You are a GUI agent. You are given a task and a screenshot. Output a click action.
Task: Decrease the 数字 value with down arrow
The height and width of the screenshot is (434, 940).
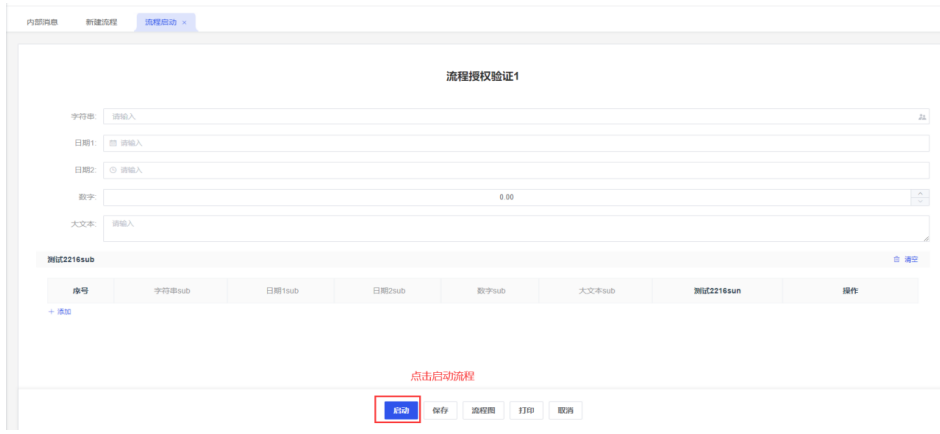click(x=920, y=201)
